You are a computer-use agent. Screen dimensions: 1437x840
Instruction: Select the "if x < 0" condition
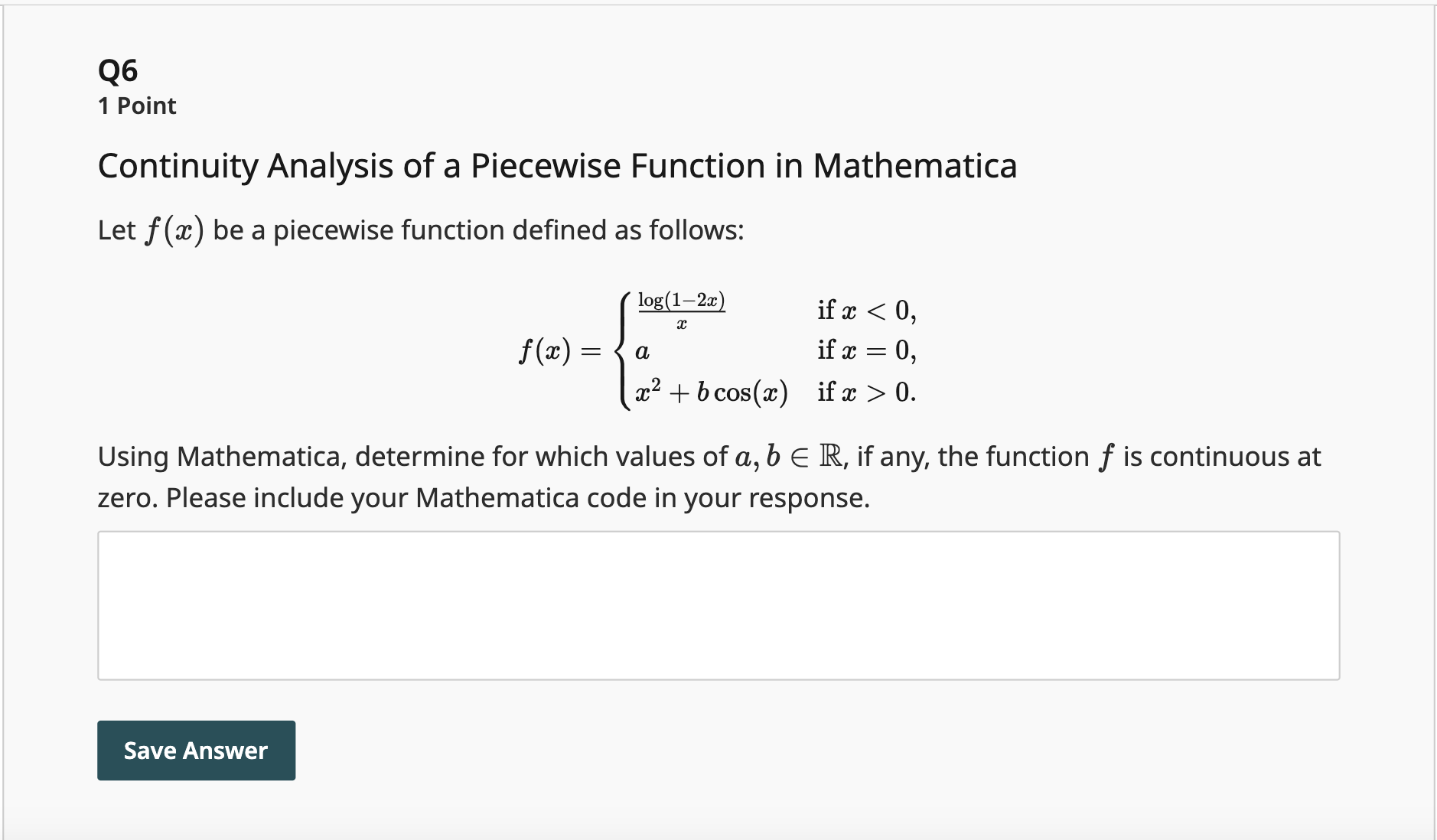866,310
